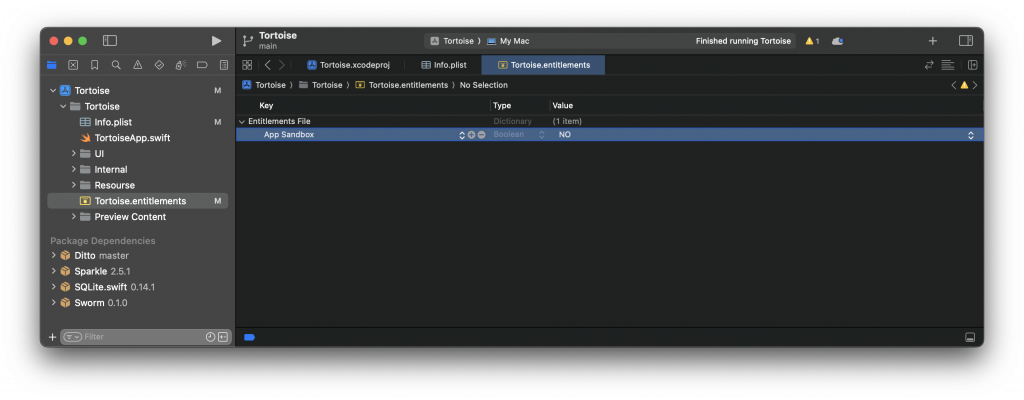
Task: Click Tortoise folder in the jump bar
Action: pyautogui.click(x=321, y=85)
